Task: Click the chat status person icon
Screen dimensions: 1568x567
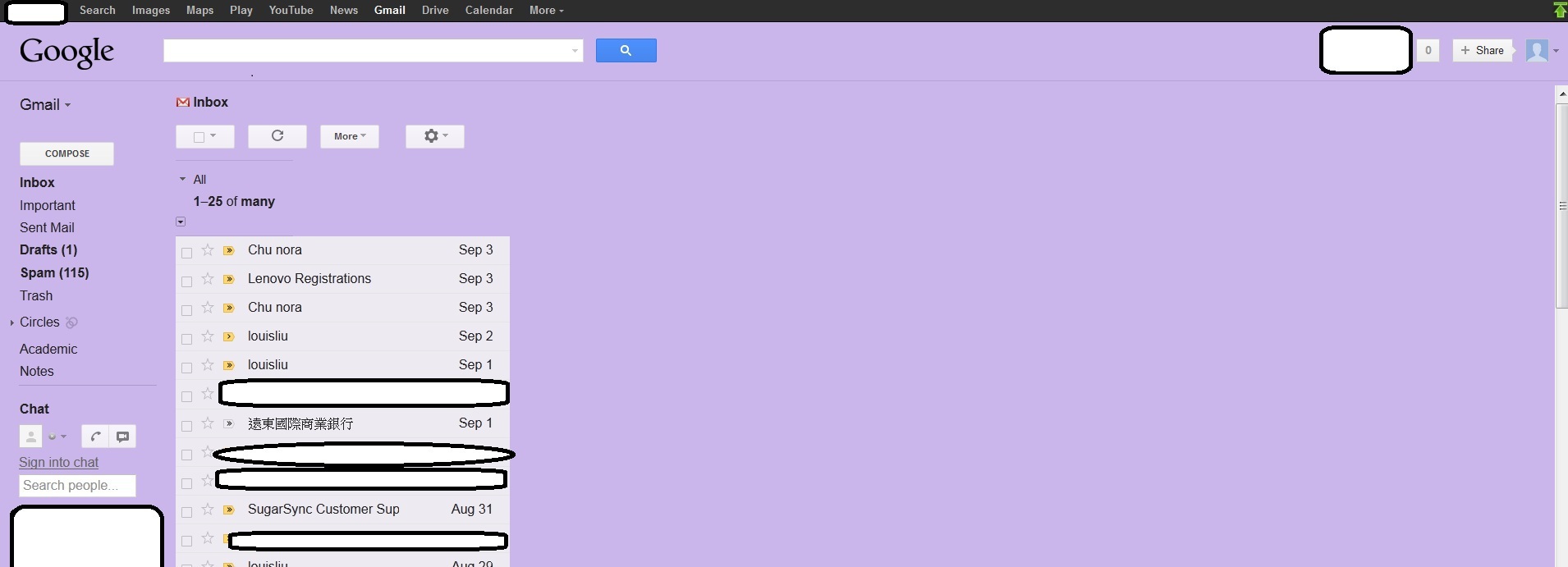Action: pos(30,437)
